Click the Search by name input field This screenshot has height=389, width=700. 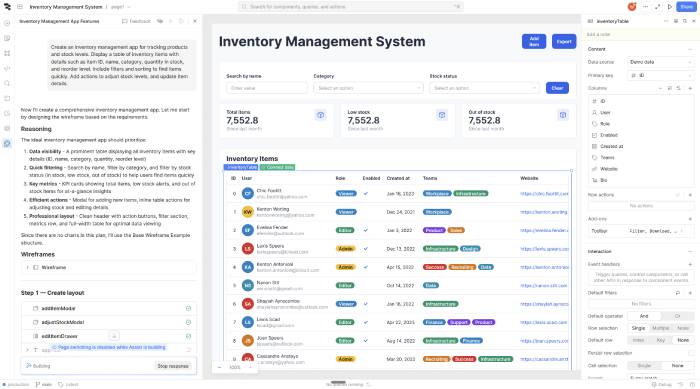point(267,88)
